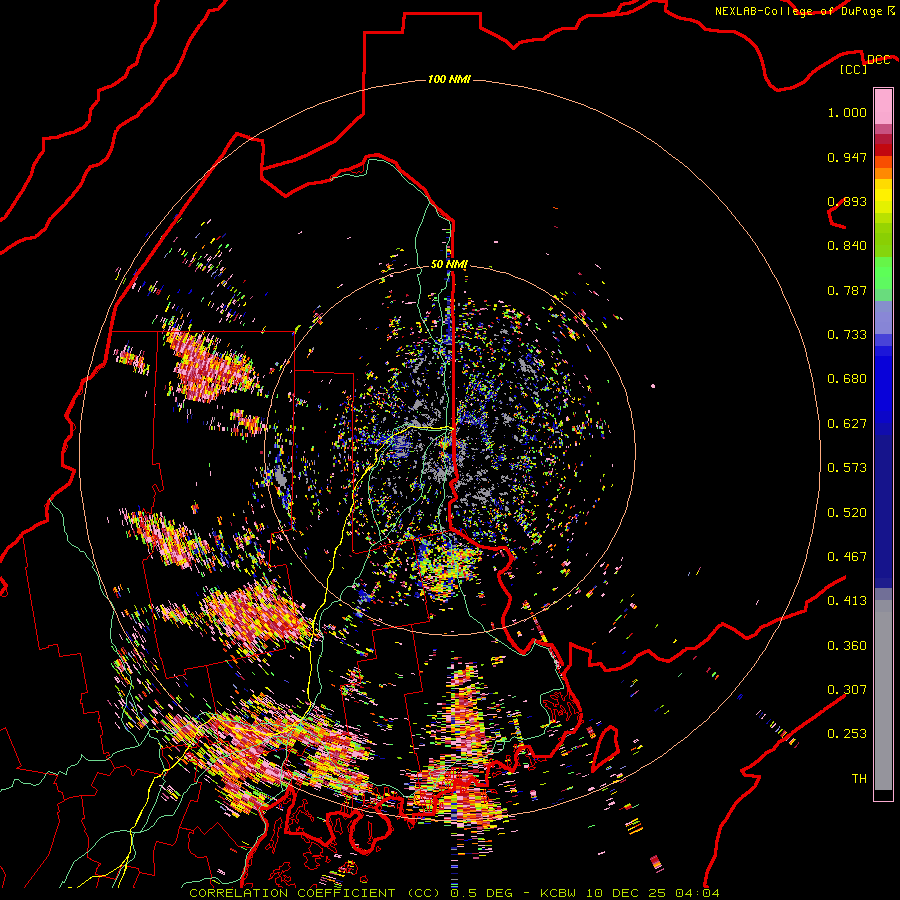
Task: Click the KCBW station identifier in caption
Action: [558, 893]
